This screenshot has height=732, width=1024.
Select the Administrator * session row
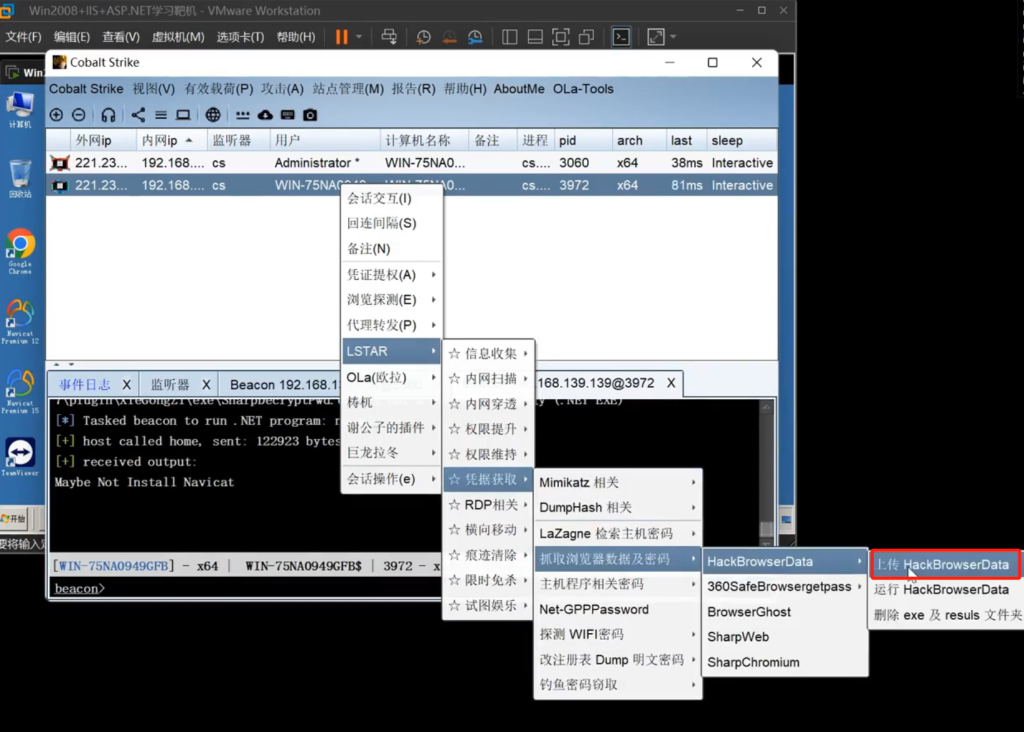411,163
